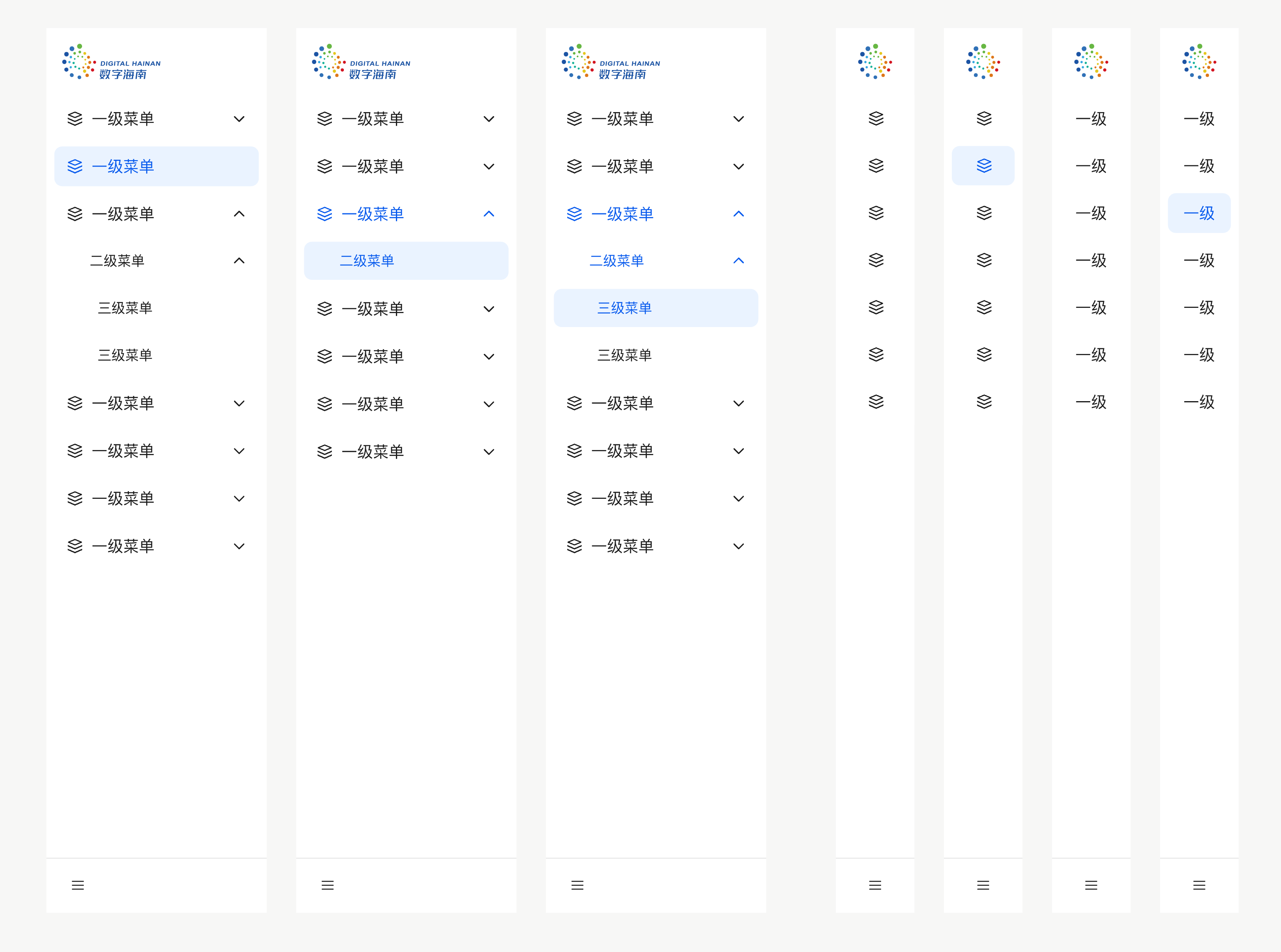The width and height of the screenshot is (1281, 952).
Task: Click the blue layers icon in third sidebar's expanded 一级菜单
Action: click(574, 214)
